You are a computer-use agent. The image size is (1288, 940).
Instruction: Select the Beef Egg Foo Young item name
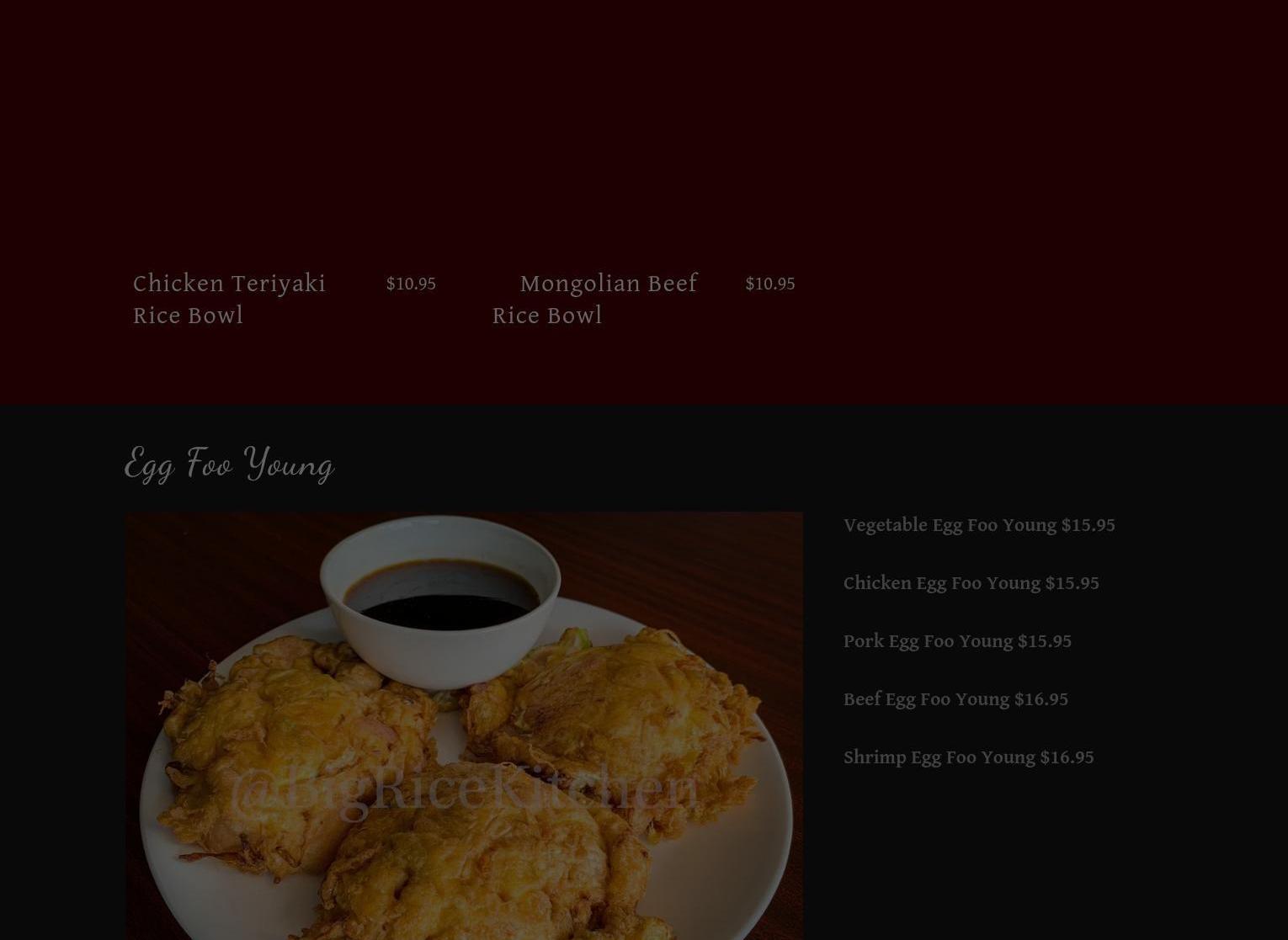tap(926, 699)
